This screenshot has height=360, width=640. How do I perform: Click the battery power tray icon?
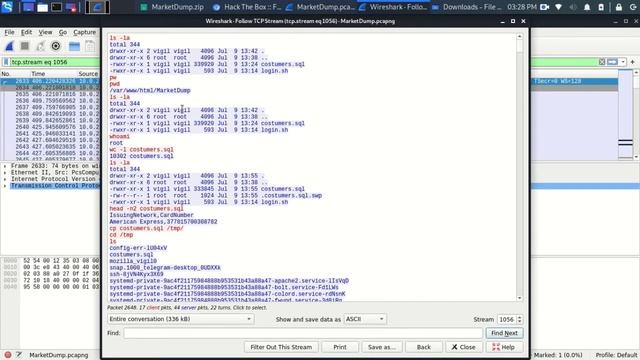[601, 7]
